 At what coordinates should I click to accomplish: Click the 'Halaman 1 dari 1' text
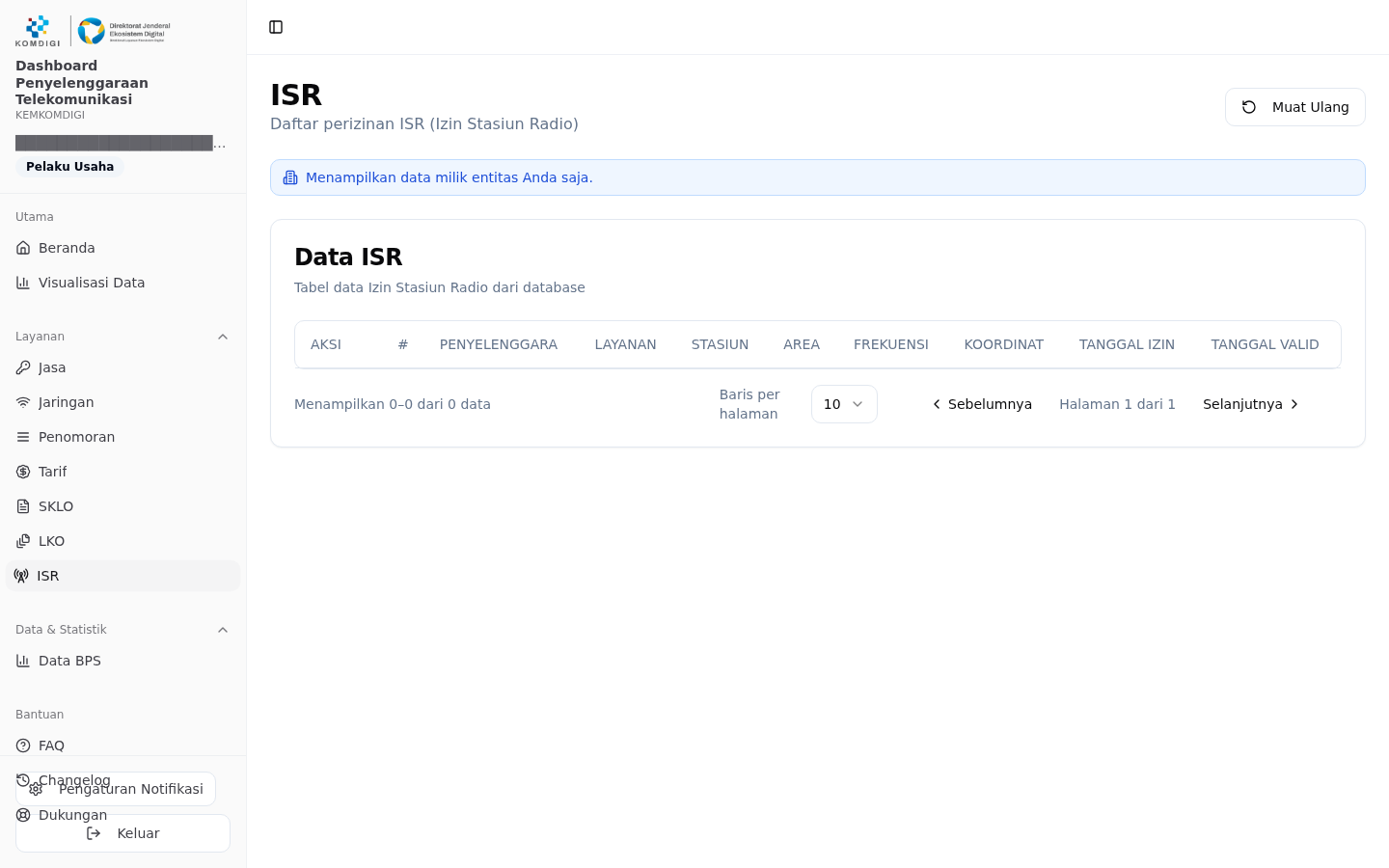[1117, 404]
